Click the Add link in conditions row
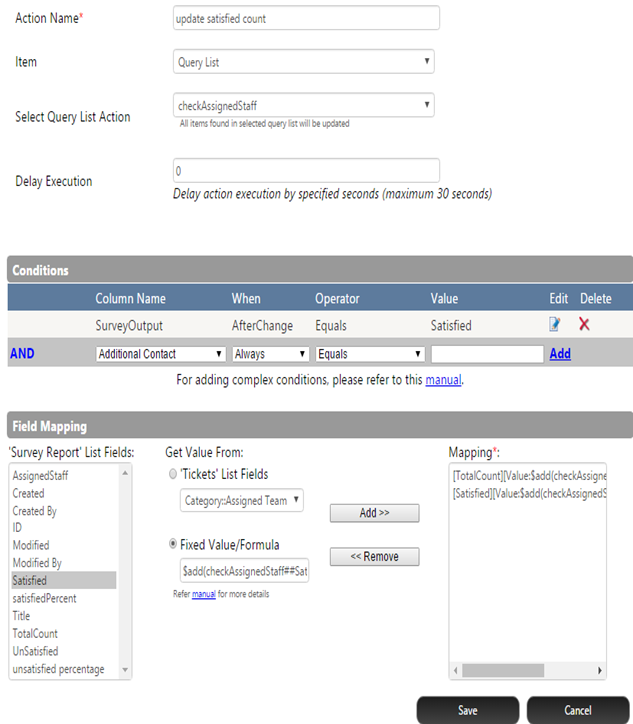The width and height of the screenshot is (633, 724). pyautogui.click(x=560, y=354)
